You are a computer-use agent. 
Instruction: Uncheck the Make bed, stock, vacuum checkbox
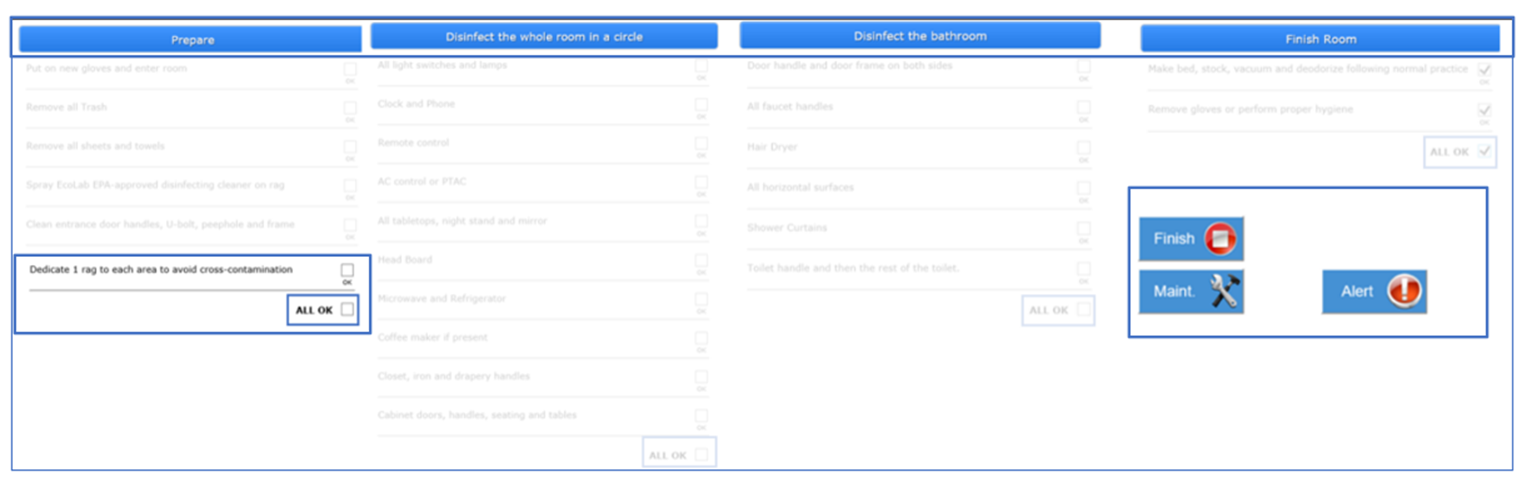[1484, 69]
